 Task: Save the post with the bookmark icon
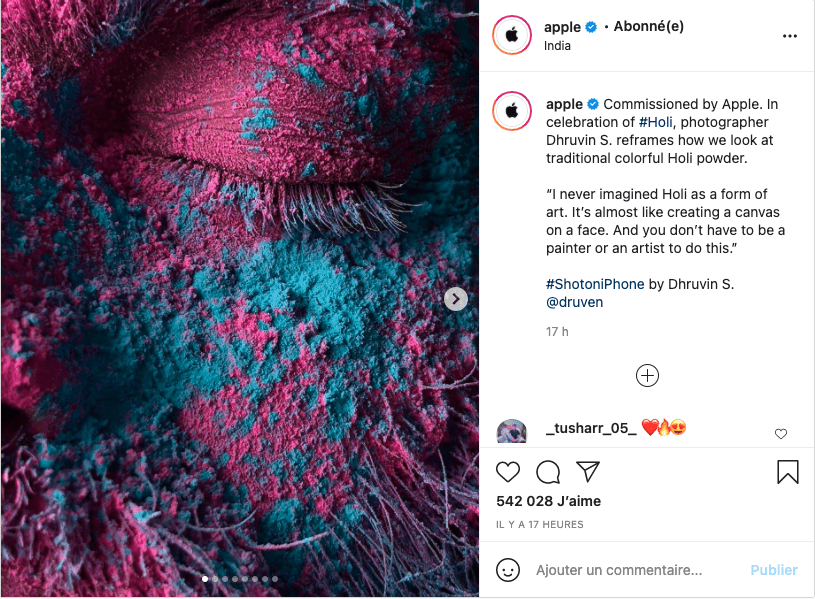[787, 472]
